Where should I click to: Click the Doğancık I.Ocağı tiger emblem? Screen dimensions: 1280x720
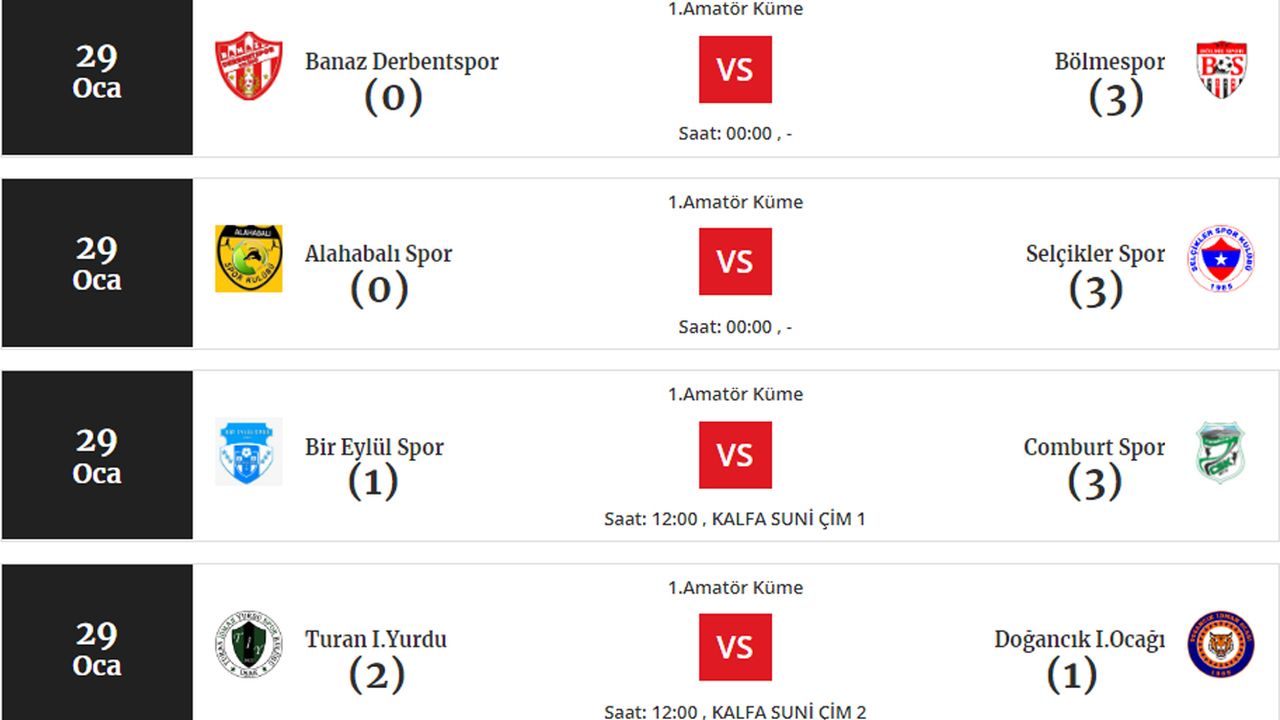[1221, 645]
